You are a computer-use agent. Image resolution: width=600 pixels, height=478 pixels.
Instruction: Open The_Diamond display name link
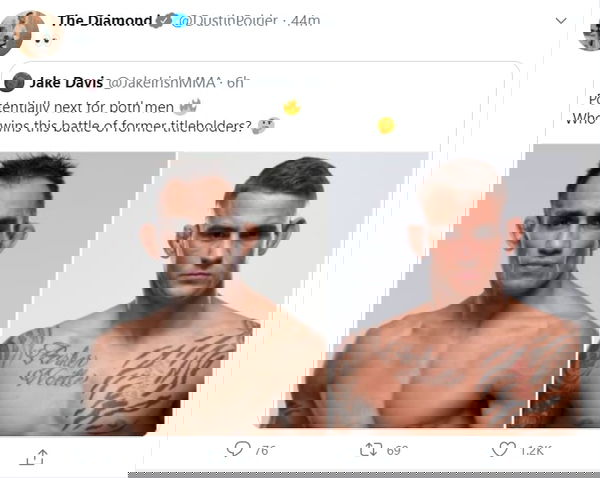[x=104, y=20]
